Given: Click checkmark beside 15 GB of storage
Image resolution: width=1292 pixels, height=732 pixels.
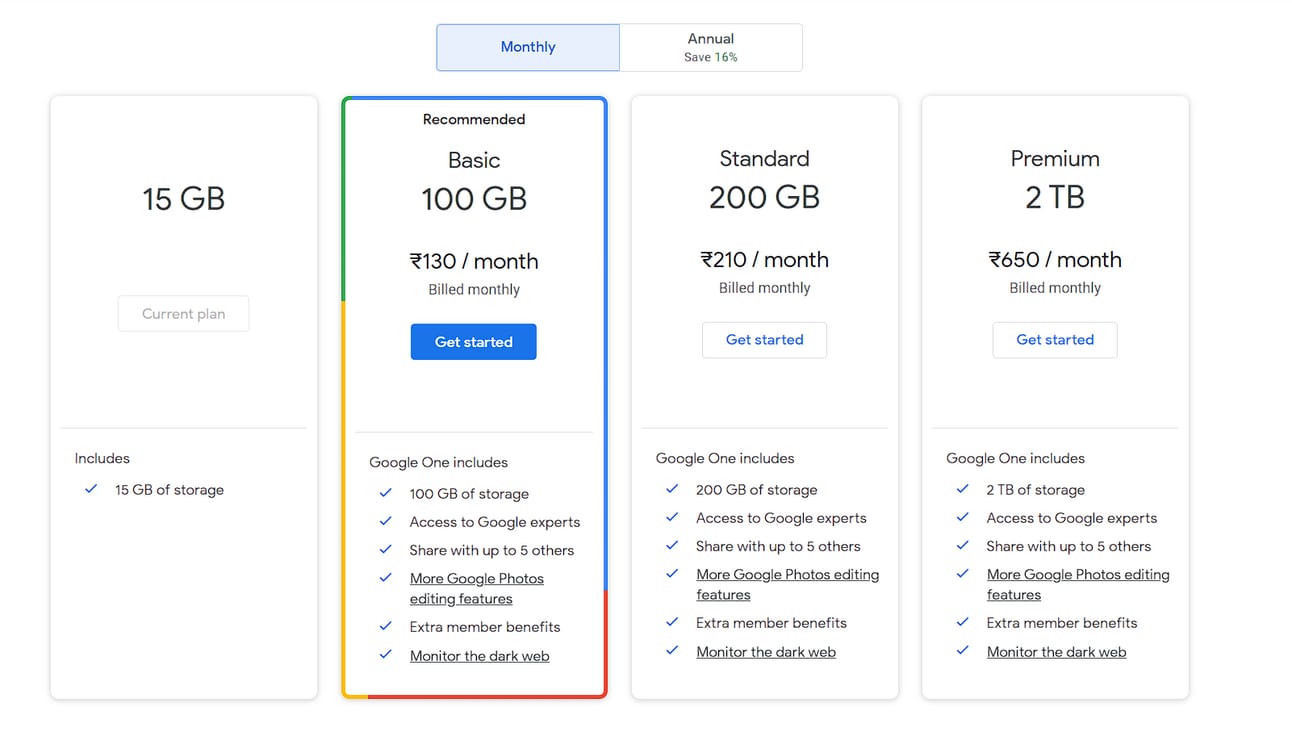Looking at the screenshot, I should tap(91, 489).
